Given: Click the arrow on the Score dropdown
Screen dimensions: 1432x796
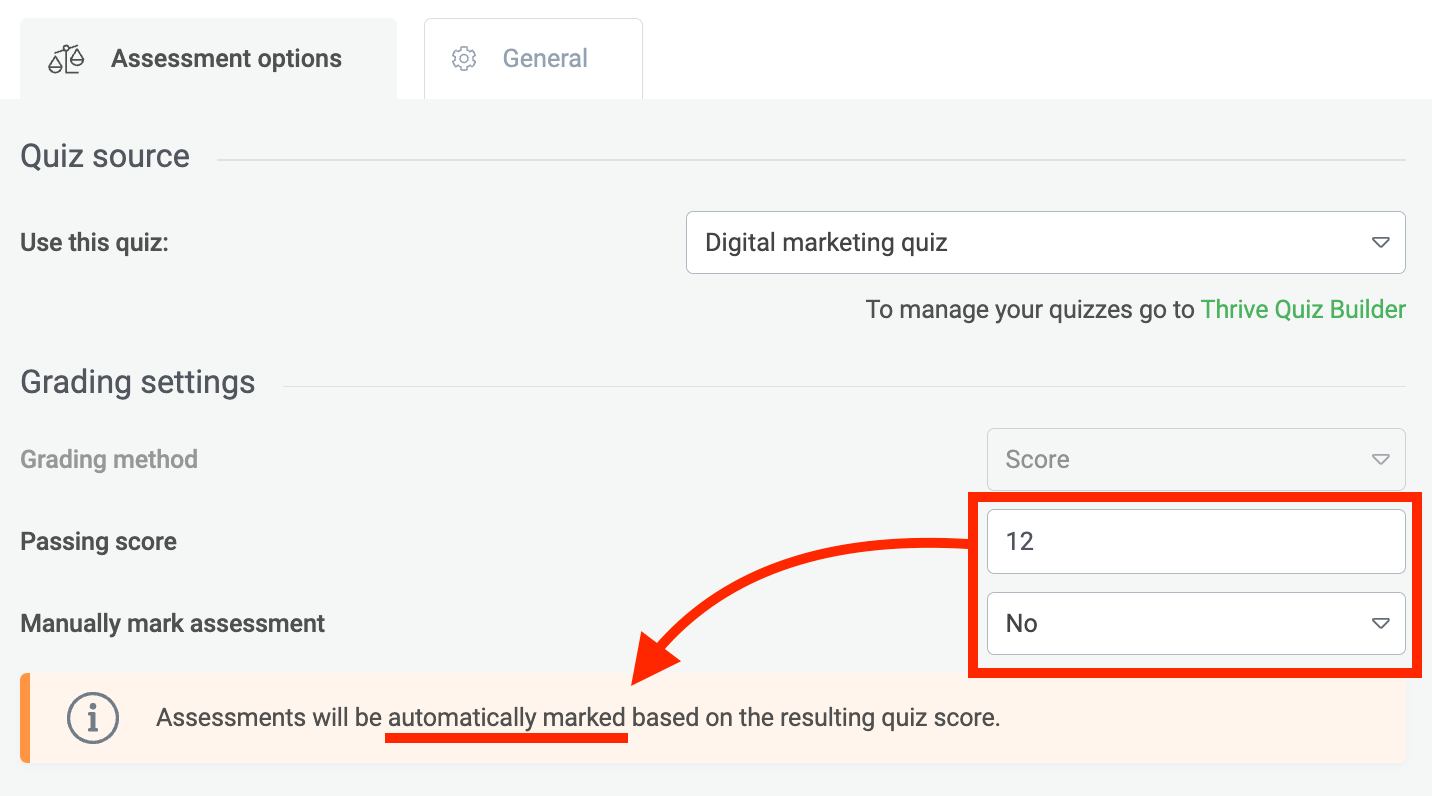Looking at the screenshot, I should pos(1380,459).
